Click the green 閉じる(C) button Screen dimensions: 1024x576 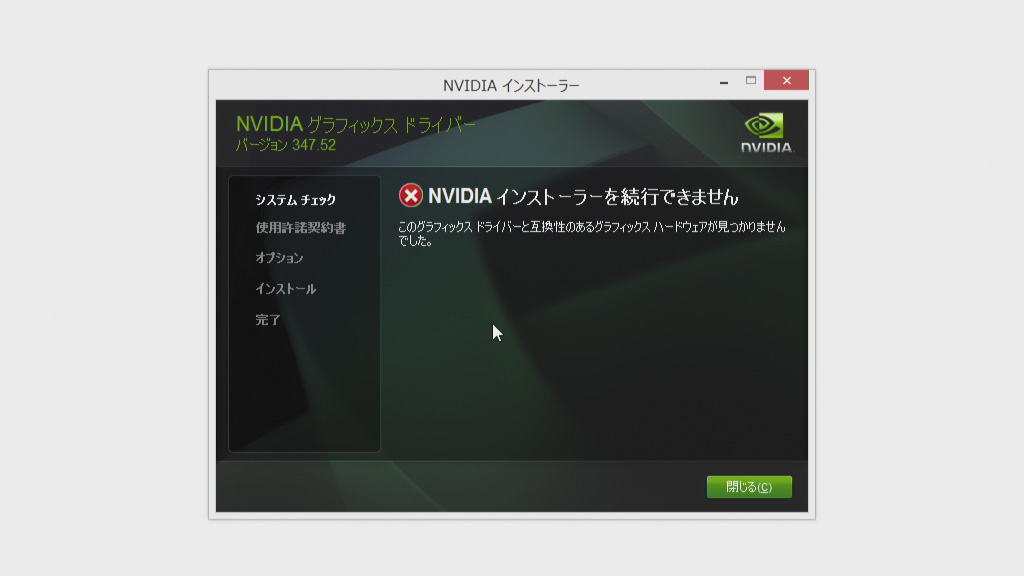click(x=749, y=487)
